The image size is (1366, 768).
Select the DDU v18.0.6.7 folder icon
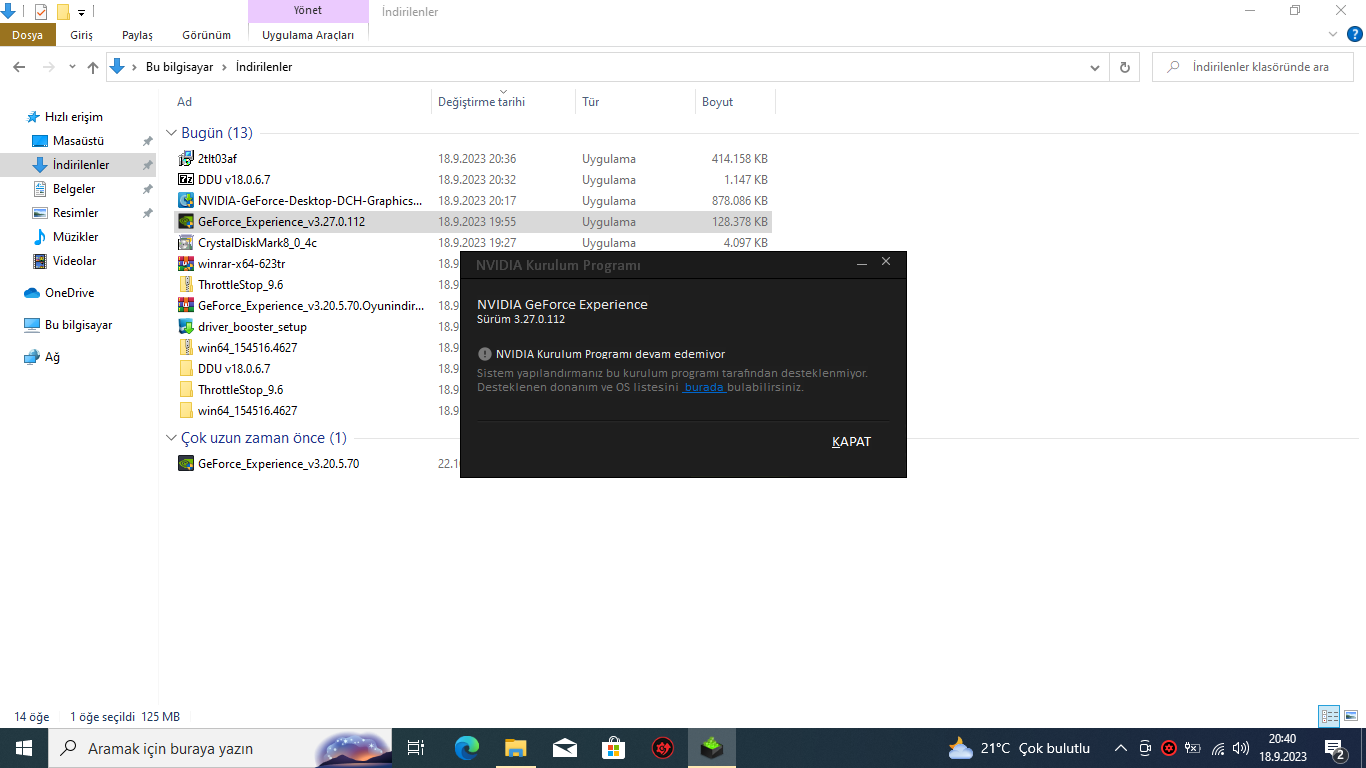pos(185,369)
